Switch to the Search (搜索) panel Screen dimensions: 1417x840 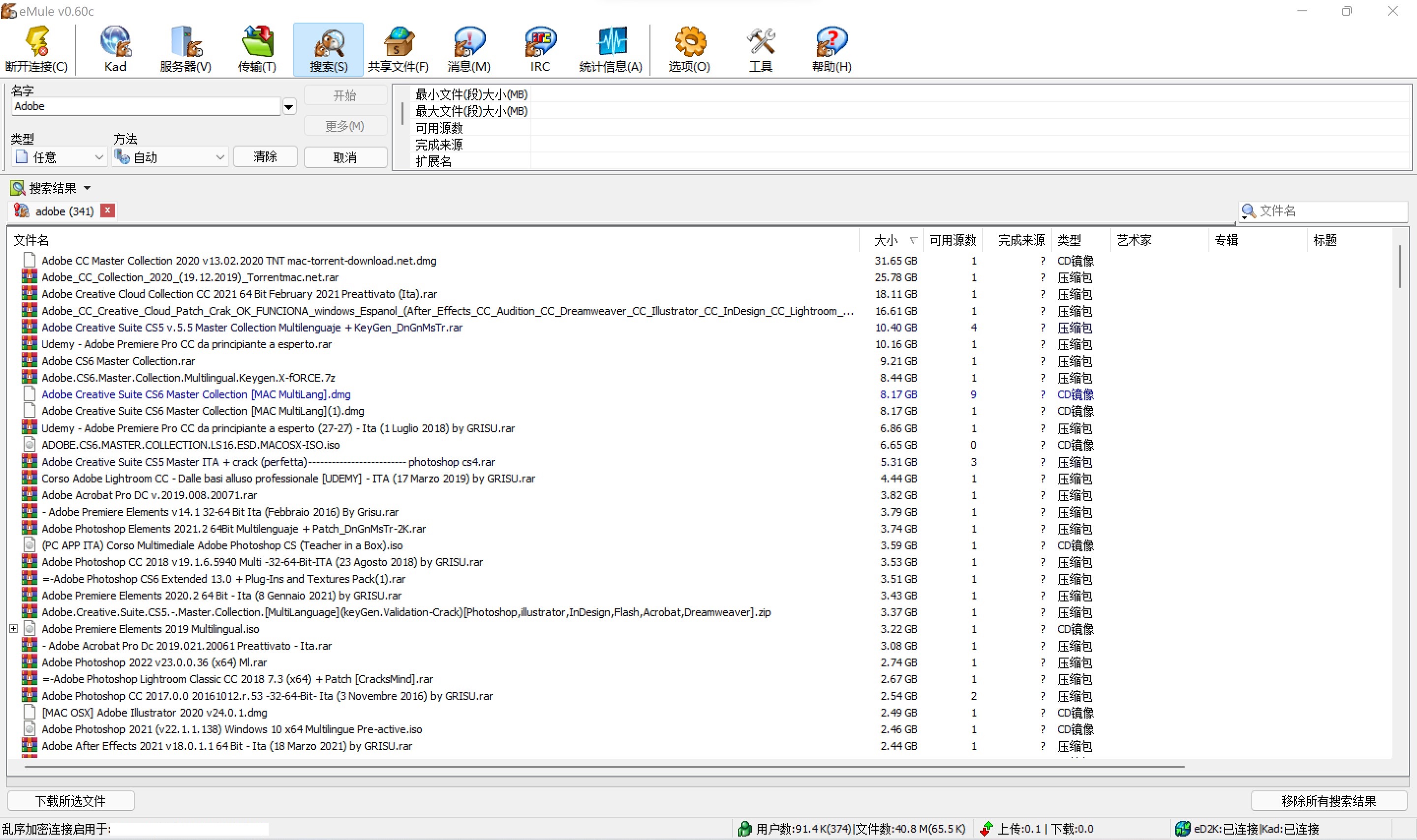[x=328, y=49]
